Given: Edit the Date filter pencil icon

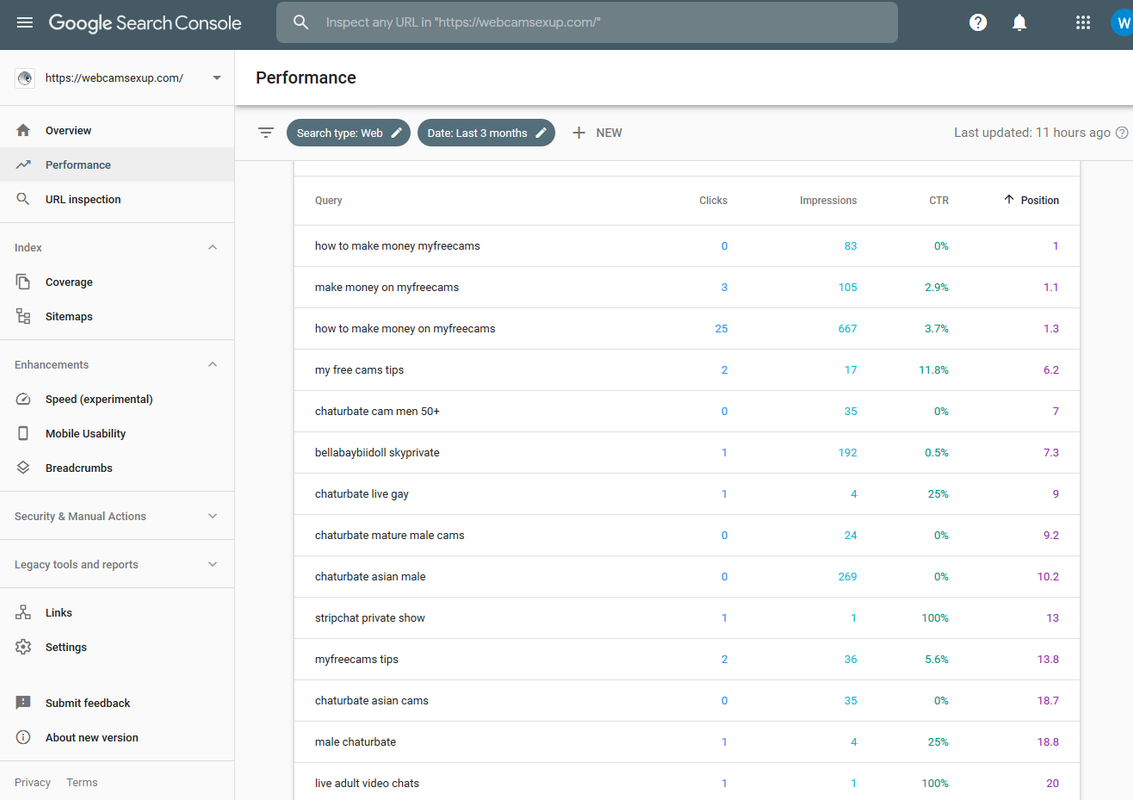Looking at the screenshot, I should point(540,132).
